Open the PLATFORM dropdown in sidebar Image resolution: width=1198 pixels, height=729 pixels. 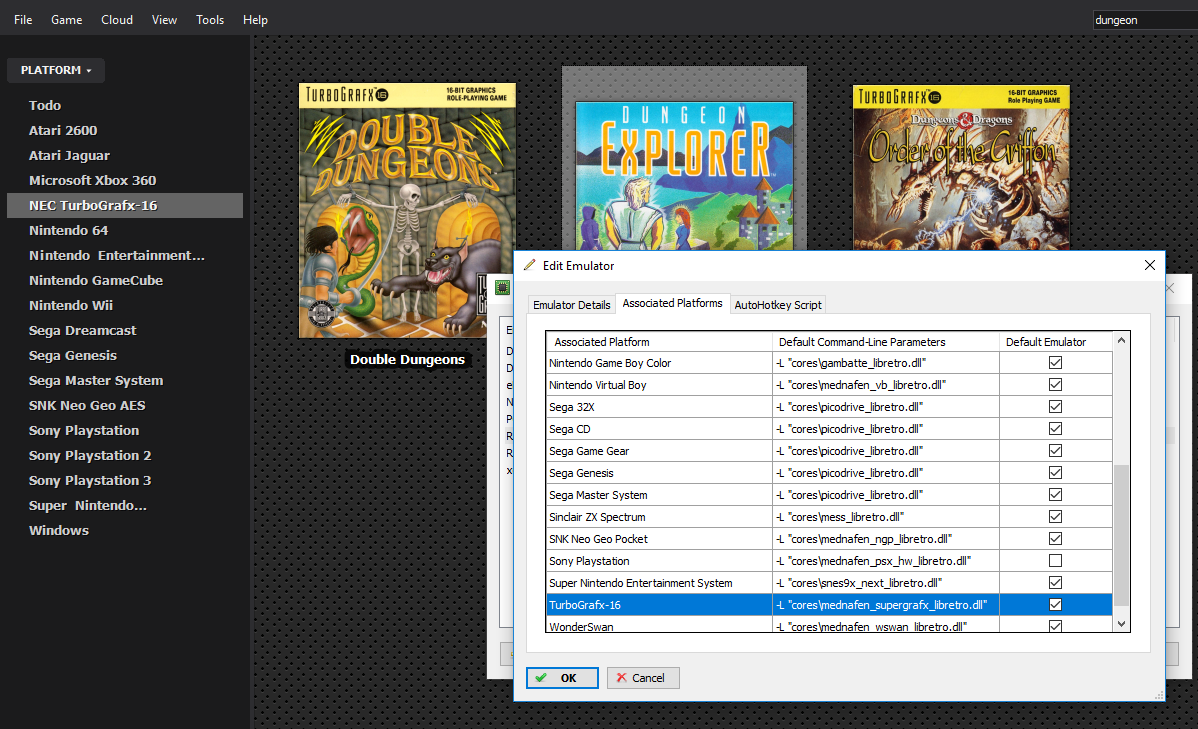tap(56, 70)
